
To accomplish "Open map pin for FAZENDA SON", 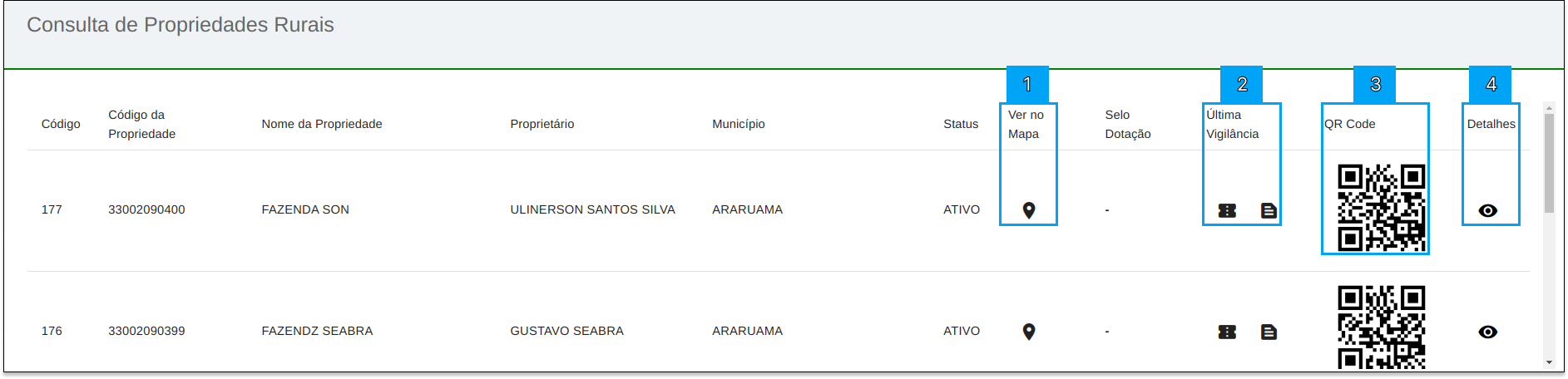I will 1029,210.
